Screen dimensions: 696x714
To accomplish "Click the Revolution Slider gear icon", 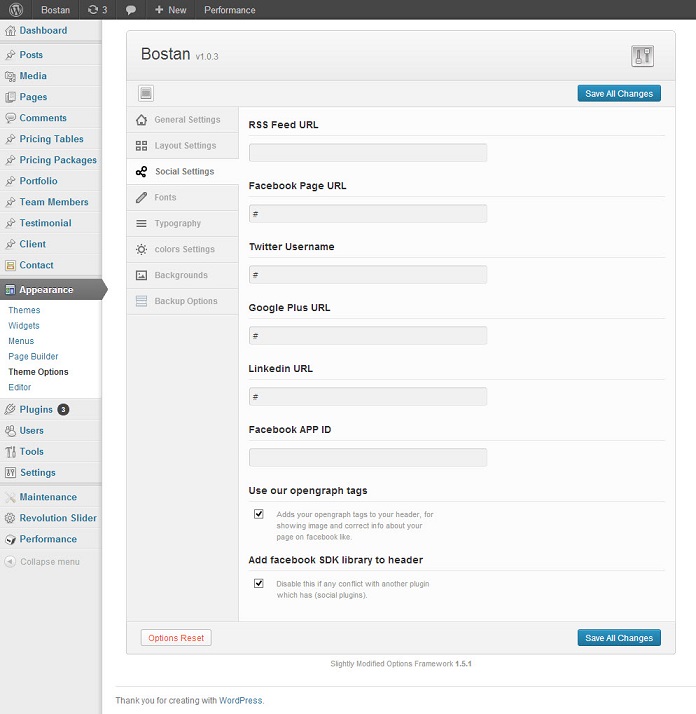I will tap(10, 518).
